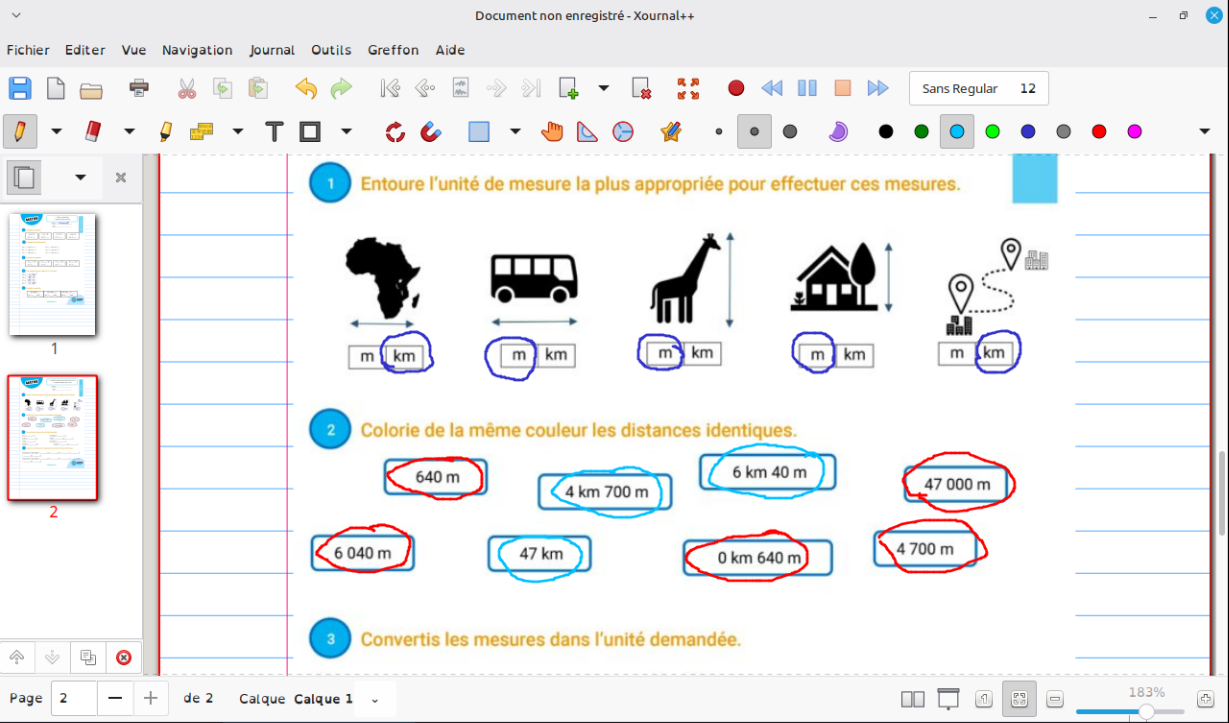
Task: Delete current page icon
Action: click(642, 88)
